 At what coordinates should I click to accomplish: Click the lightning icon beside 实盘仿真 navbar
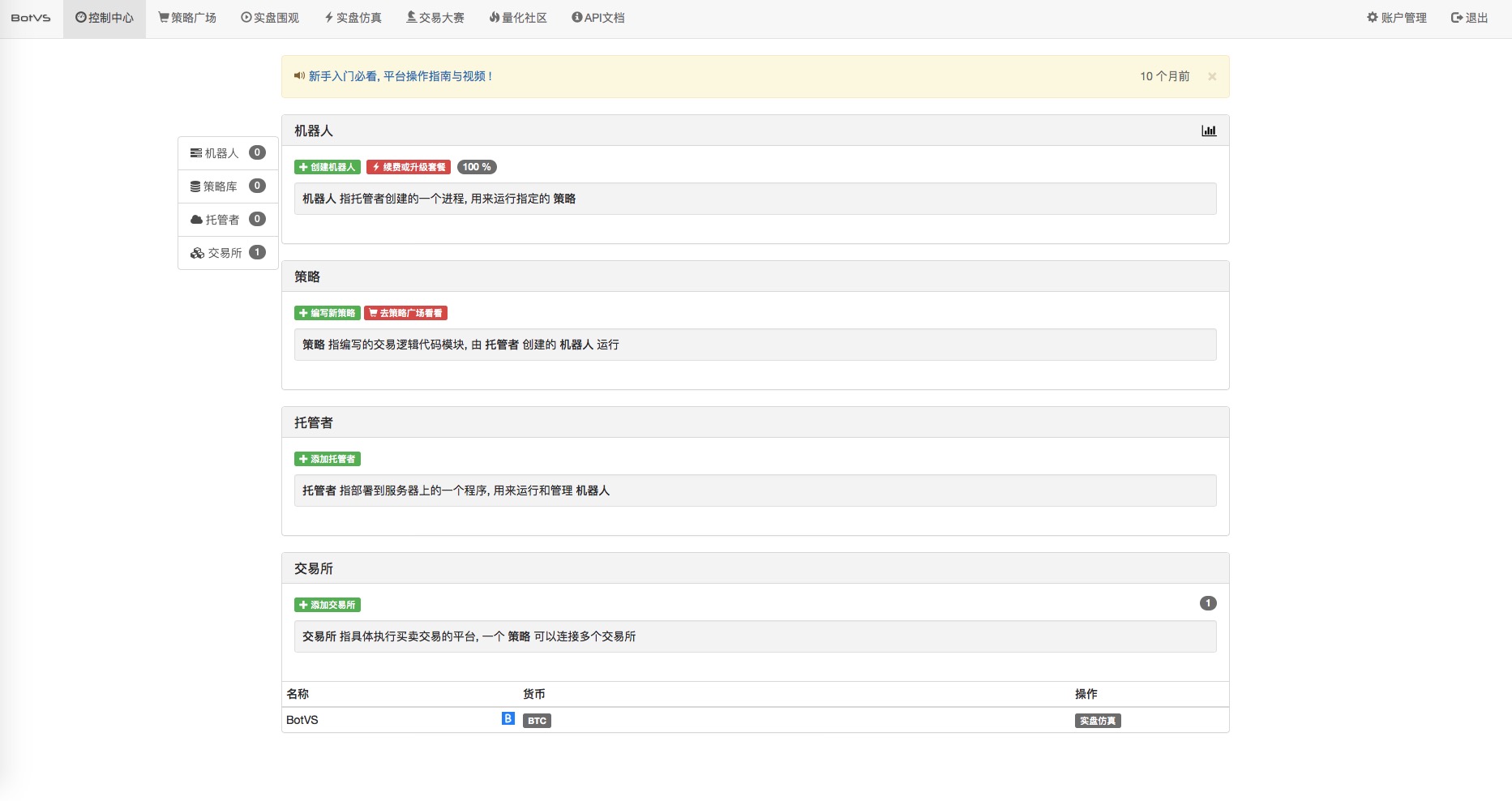pos(329,18)
